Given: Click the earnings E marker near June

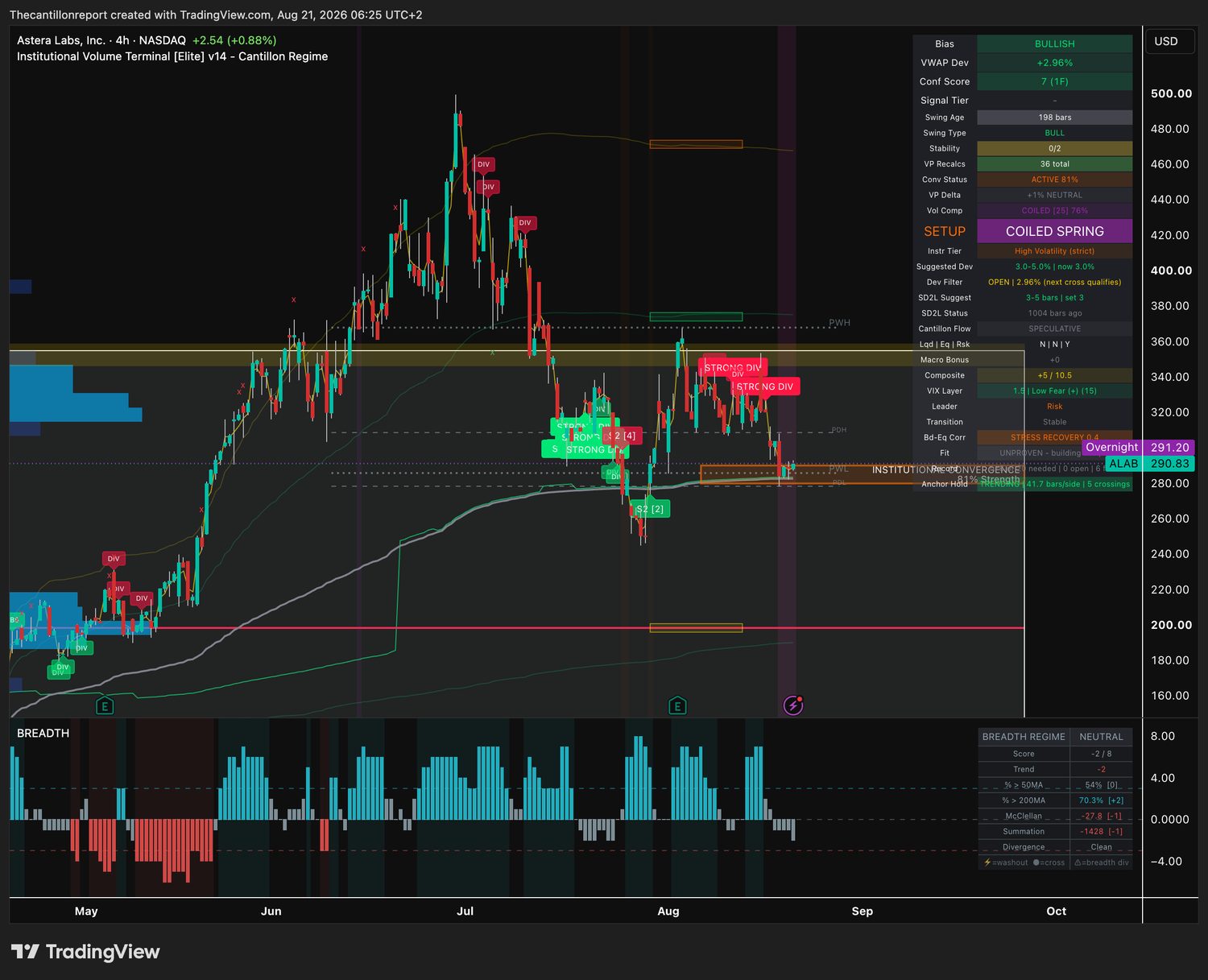Looking at the screenshot, I should (x=105, y=706).
